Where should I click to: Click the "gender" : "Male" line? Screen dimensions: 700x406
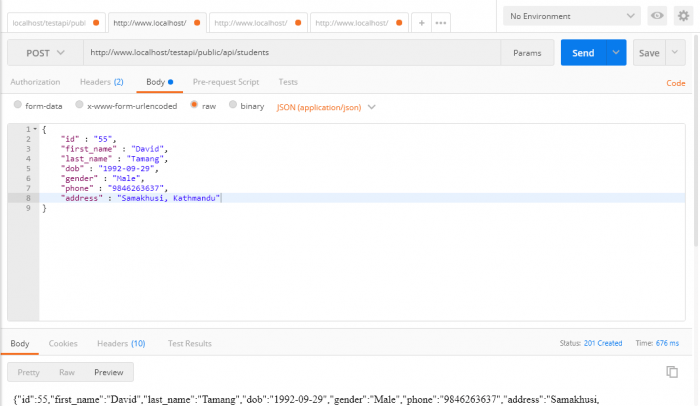103,178
